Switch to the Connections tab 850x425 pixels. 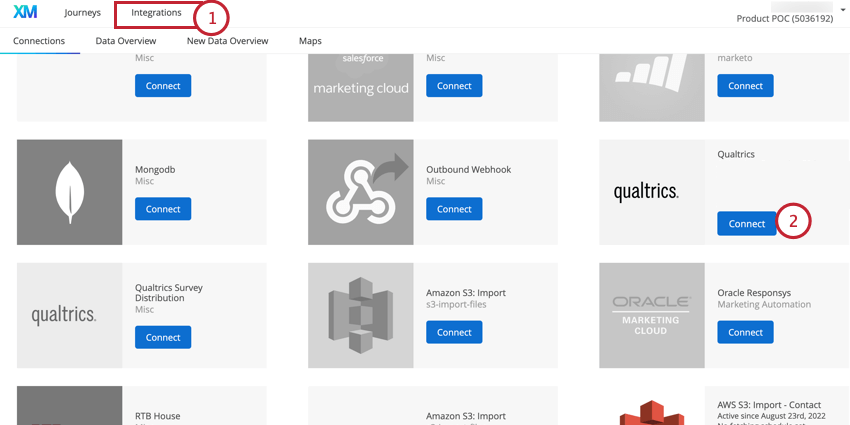pyautogui.click(x=39, y=41)
